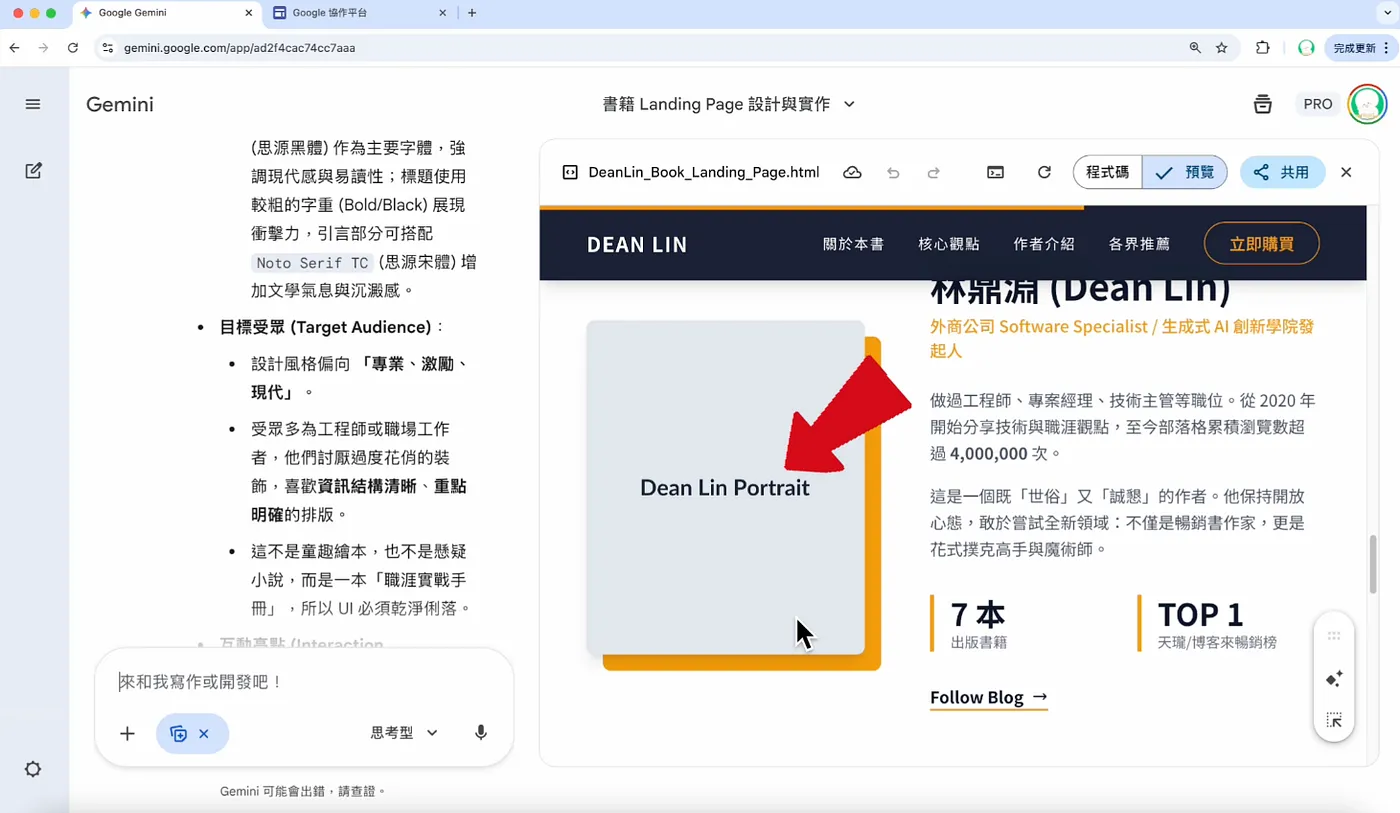The image size is (1400, 813).
Task: Open the Chrome extensions puzzle icon
Action: click(x=1262, y=47)
